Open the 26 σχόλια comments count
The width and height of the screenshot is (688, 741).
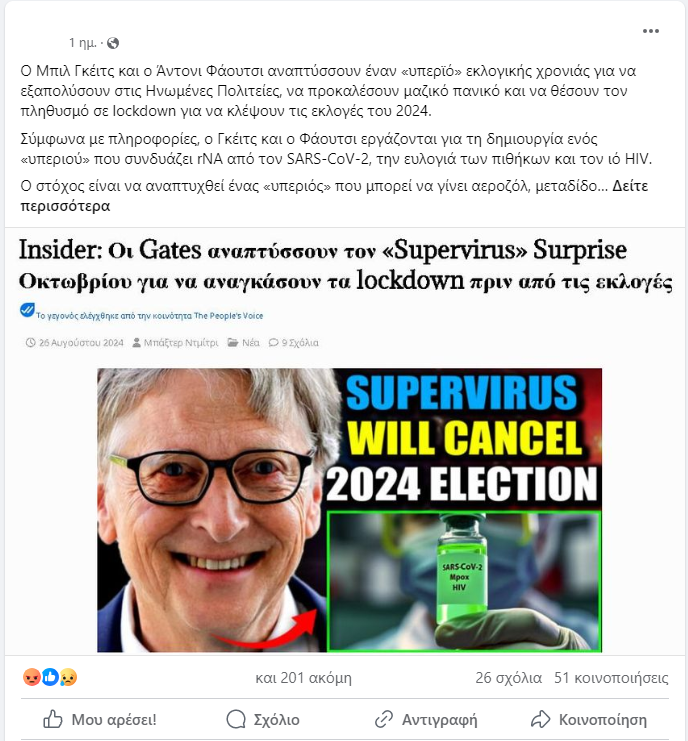click(508, 678)
